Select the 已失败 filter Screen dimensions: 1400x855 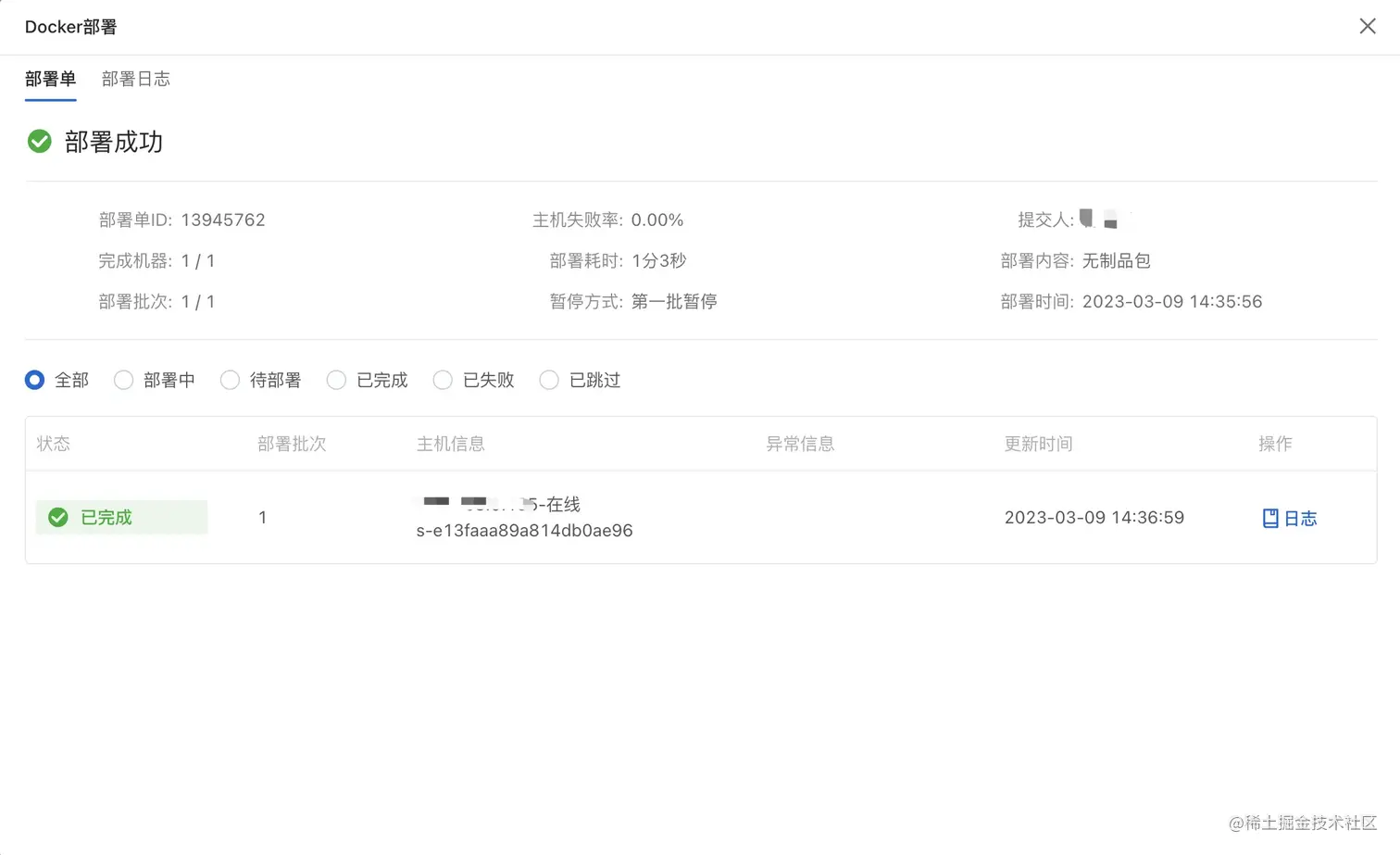(442, 380)
